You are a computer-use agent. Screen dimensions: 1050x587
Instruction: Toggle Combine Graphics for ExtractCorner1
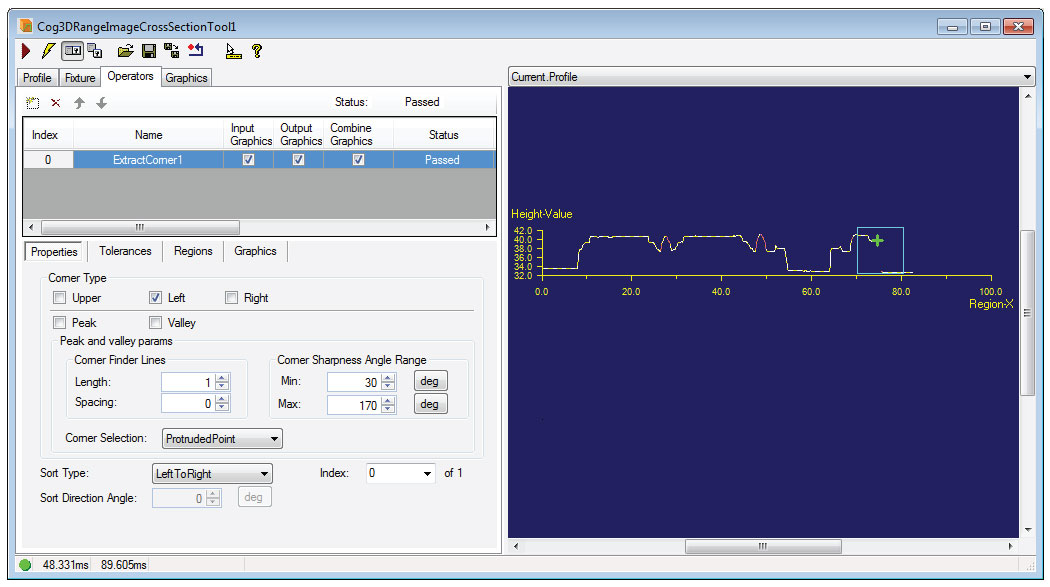point(360,158)
